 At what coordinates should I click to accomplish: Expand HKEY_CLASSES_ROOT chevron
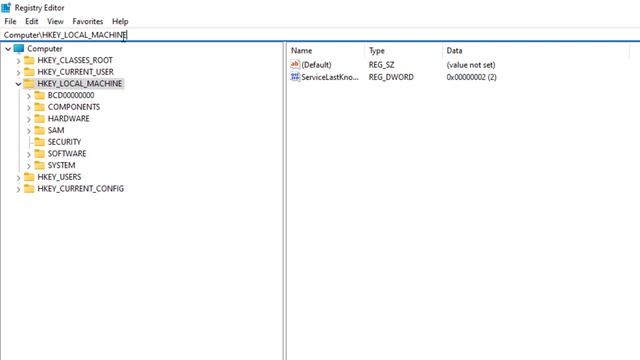click(x=18, y=61)
